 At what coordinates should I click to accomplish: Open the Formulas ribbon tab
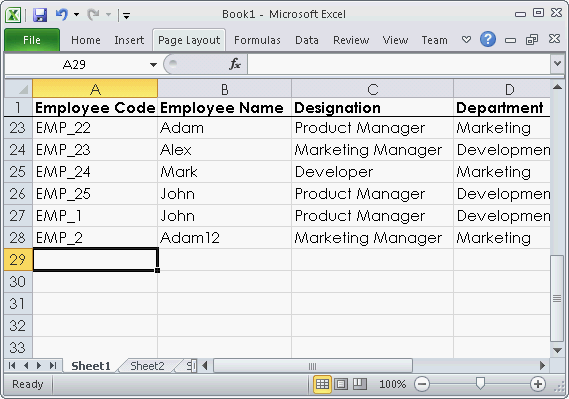(x=257, y=40)
